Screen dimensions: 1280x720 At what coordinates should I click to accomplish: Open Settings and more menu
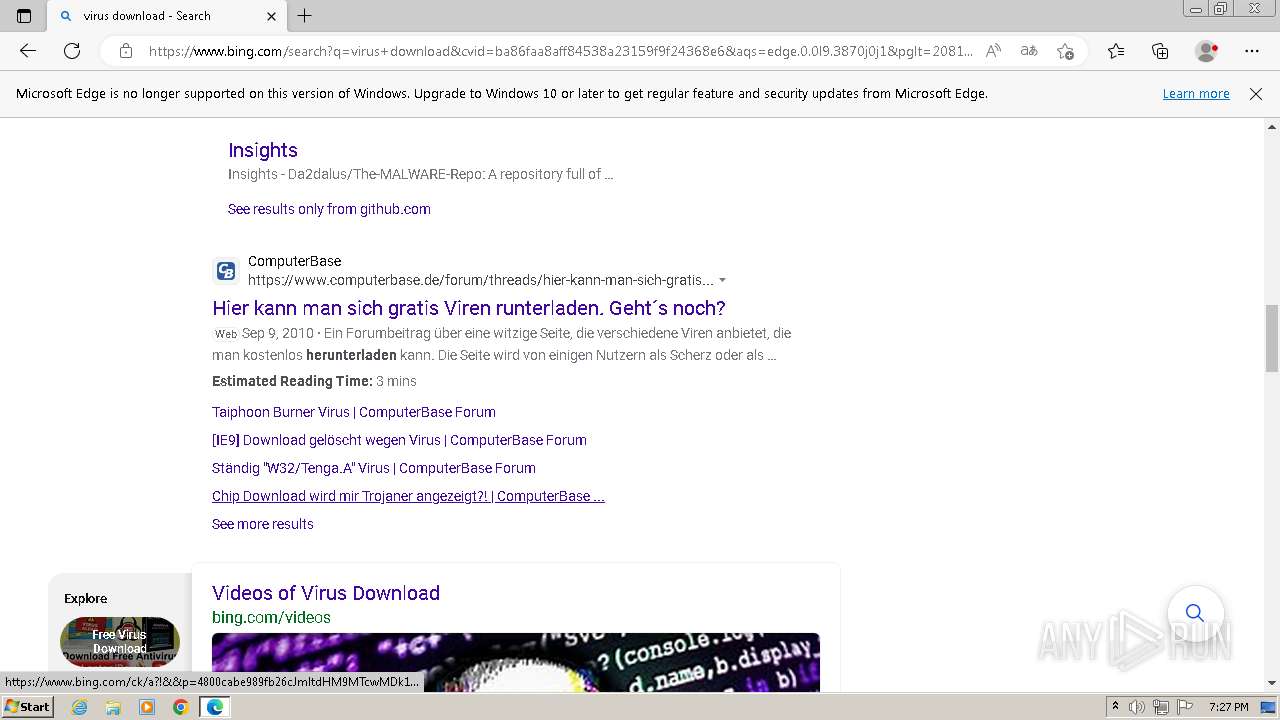[1252, 51]
